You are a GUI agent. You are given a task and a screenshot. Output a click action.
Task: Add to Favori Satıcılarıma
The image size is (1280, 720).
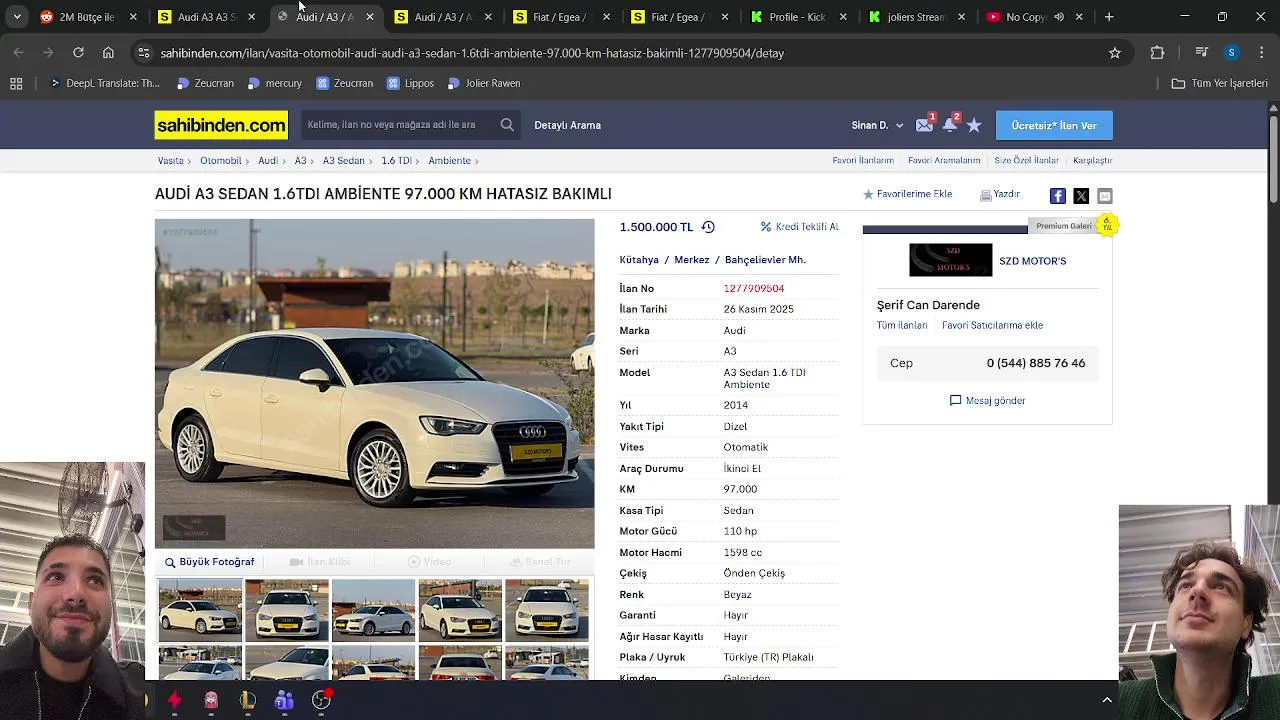[x=992, y=325]
